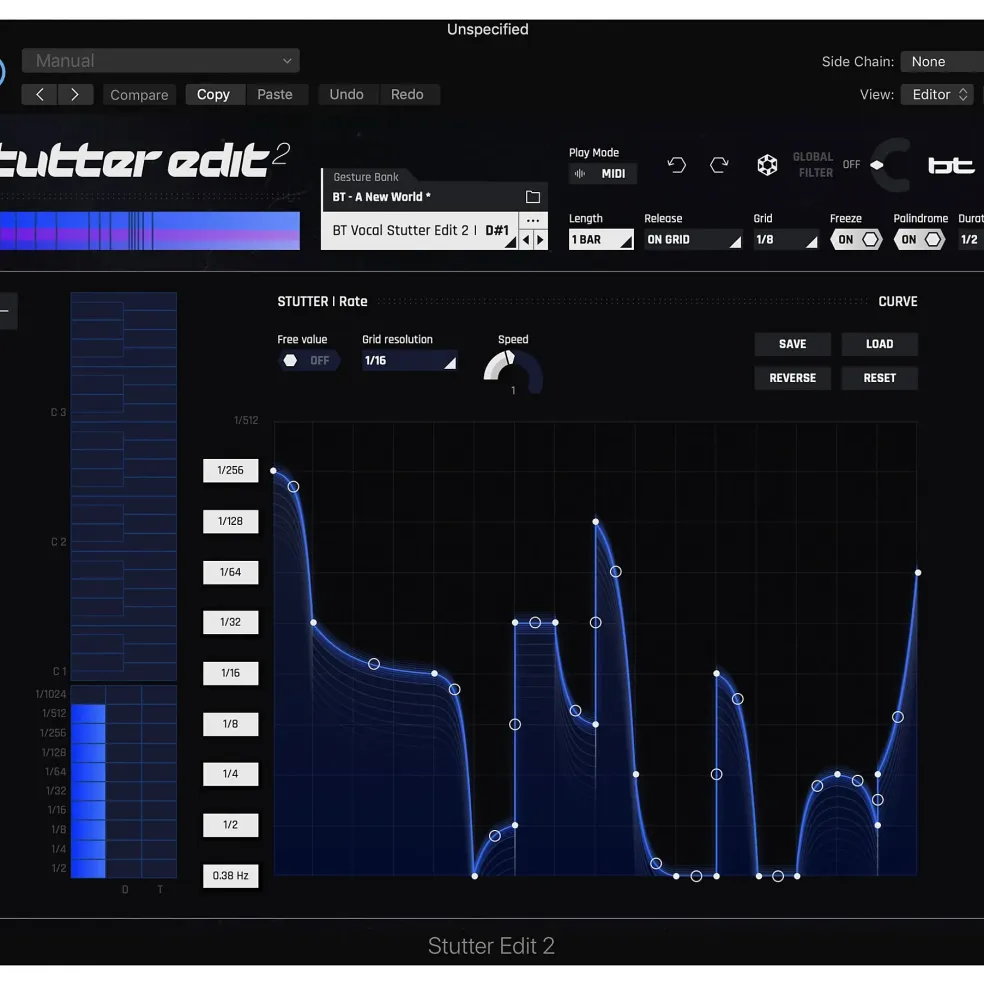
Task: Click the first curve point at 1/256
Action: click(273, 471)
